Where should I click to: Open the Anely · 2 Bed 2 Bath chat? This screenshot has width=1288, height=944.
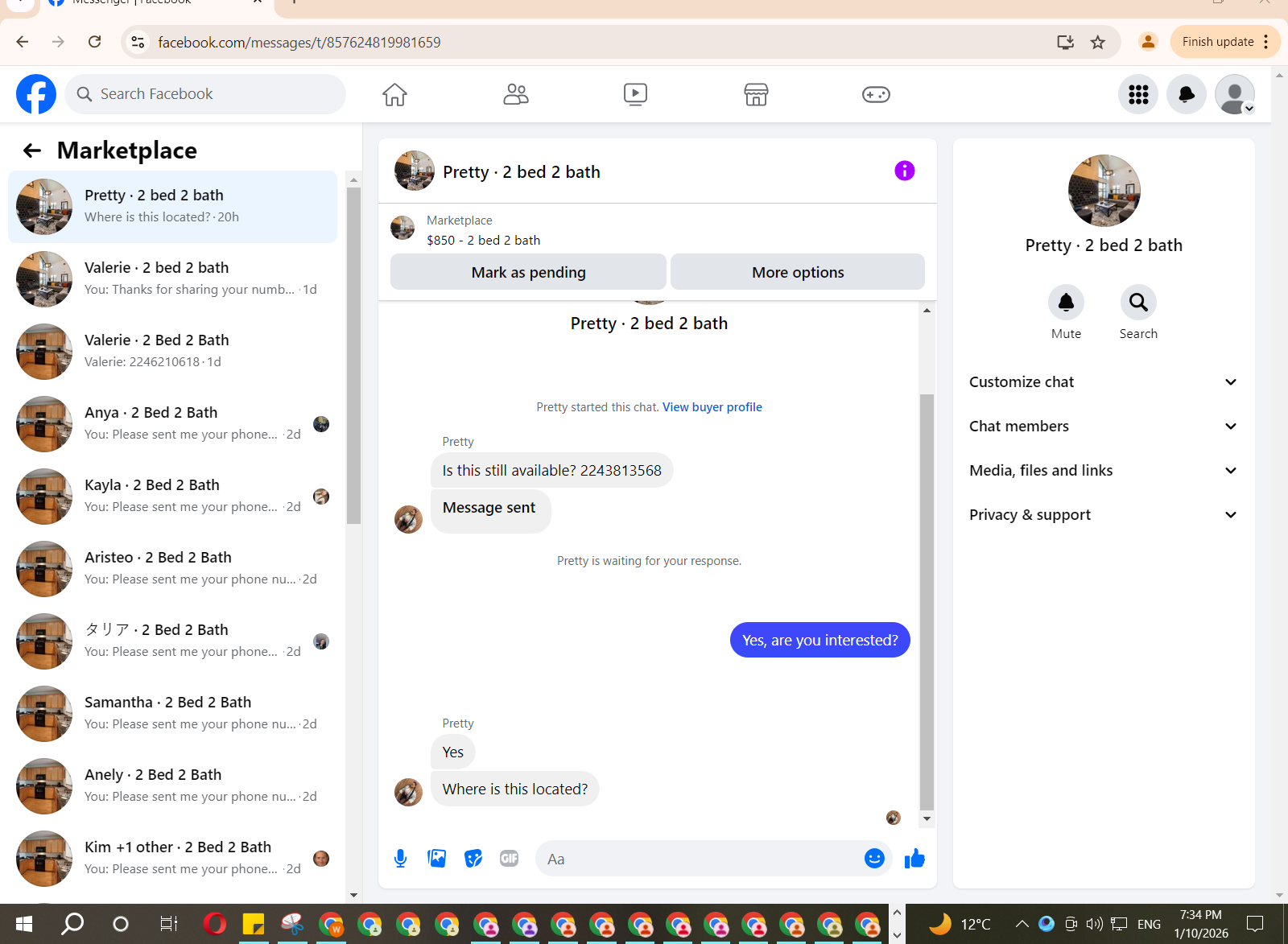172,786
